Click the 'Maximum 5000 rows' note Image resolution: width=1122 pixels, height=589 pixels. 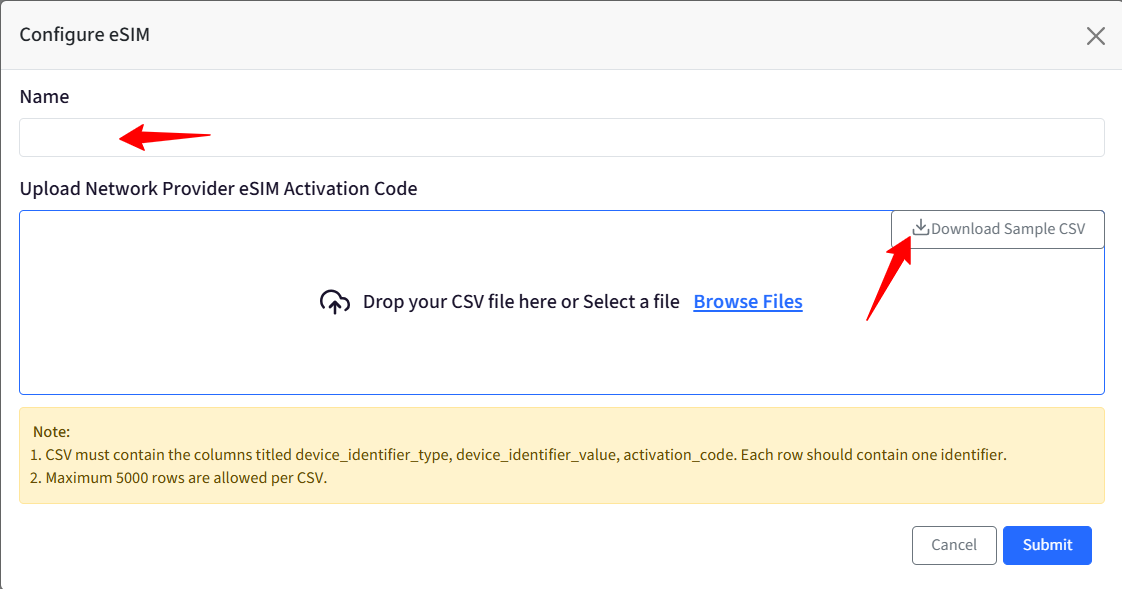178,477
